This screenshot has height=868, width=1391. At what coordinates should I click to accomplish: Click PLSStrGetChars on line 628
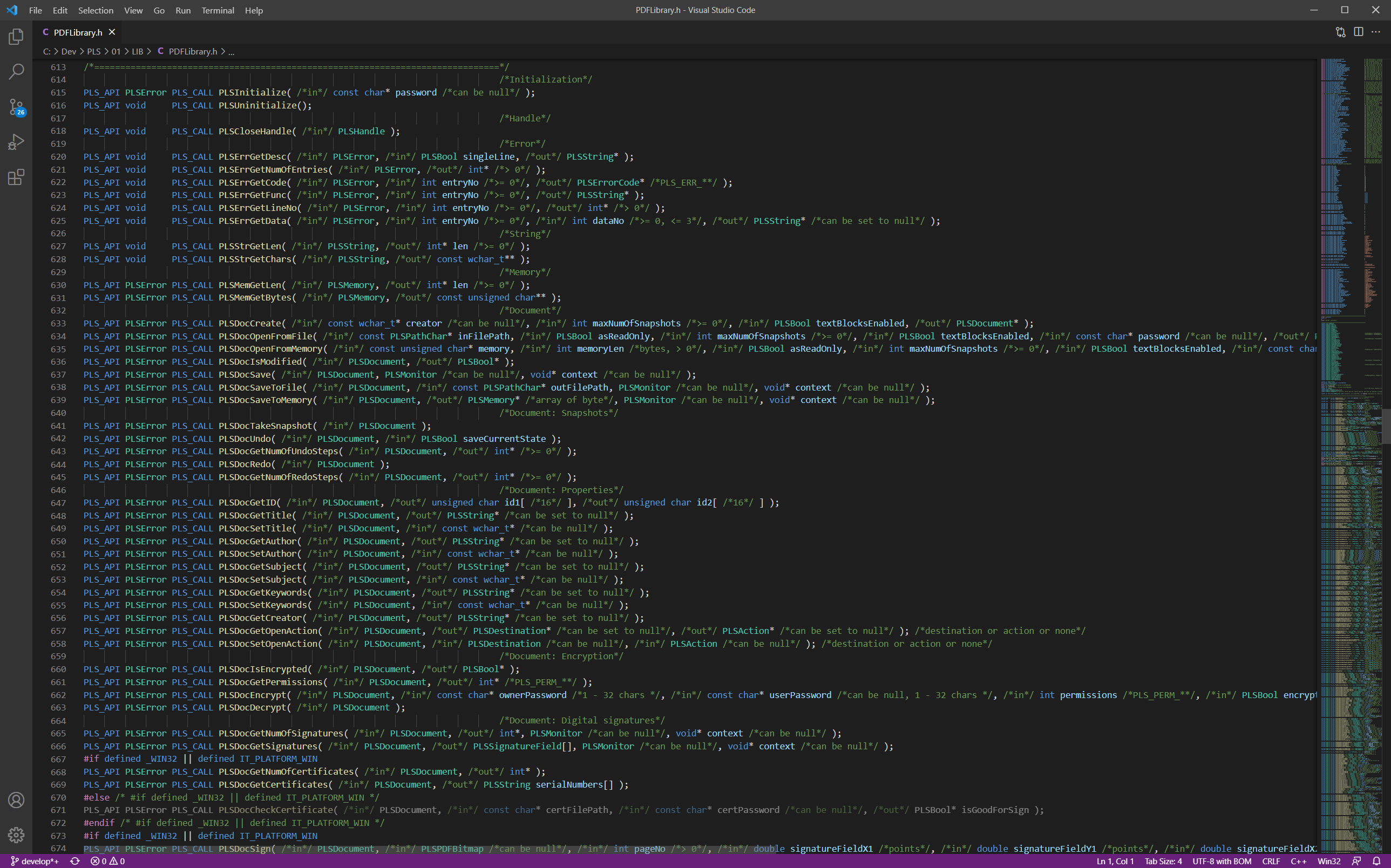(255, 259)
